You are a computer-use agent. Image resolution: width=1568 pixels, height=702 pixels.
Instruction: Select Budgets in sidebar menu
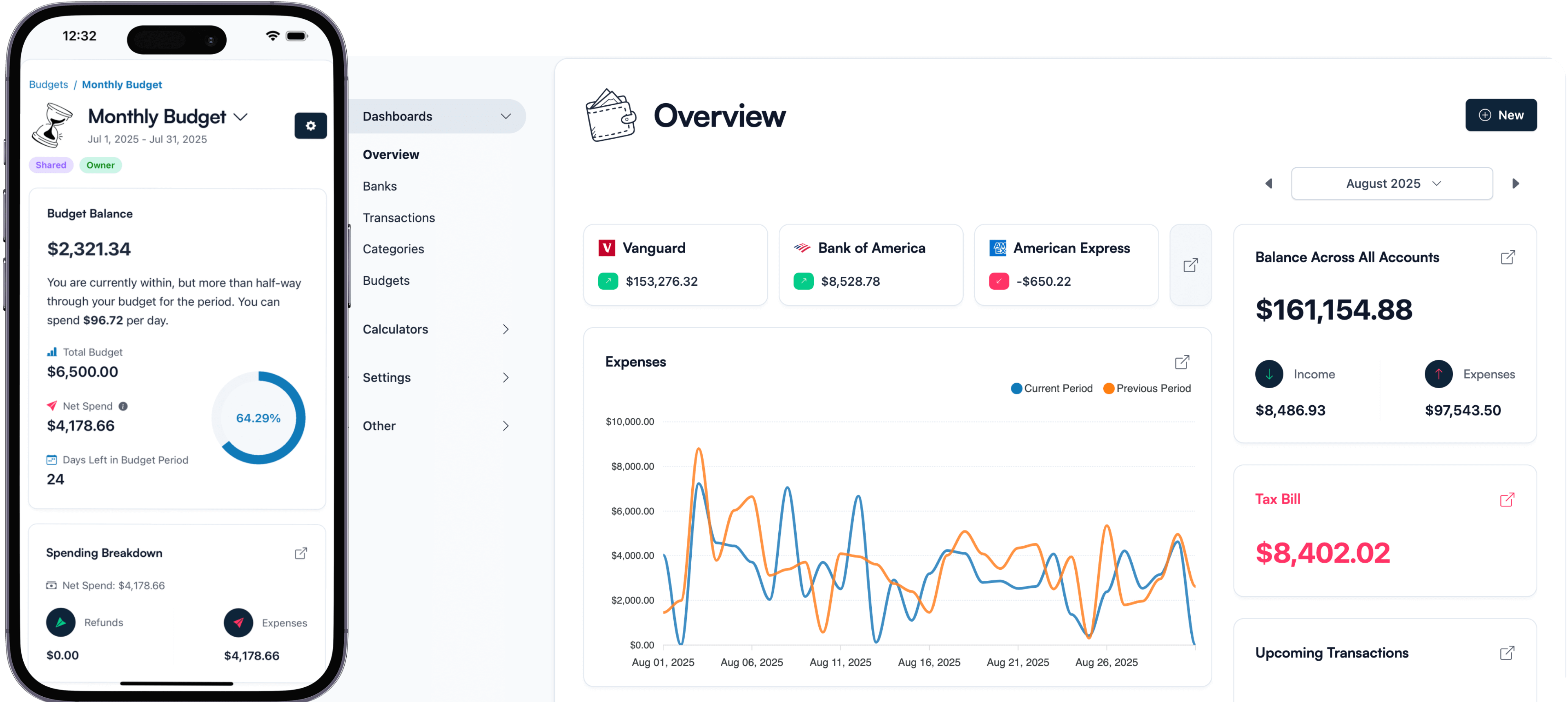pos(386,280)
